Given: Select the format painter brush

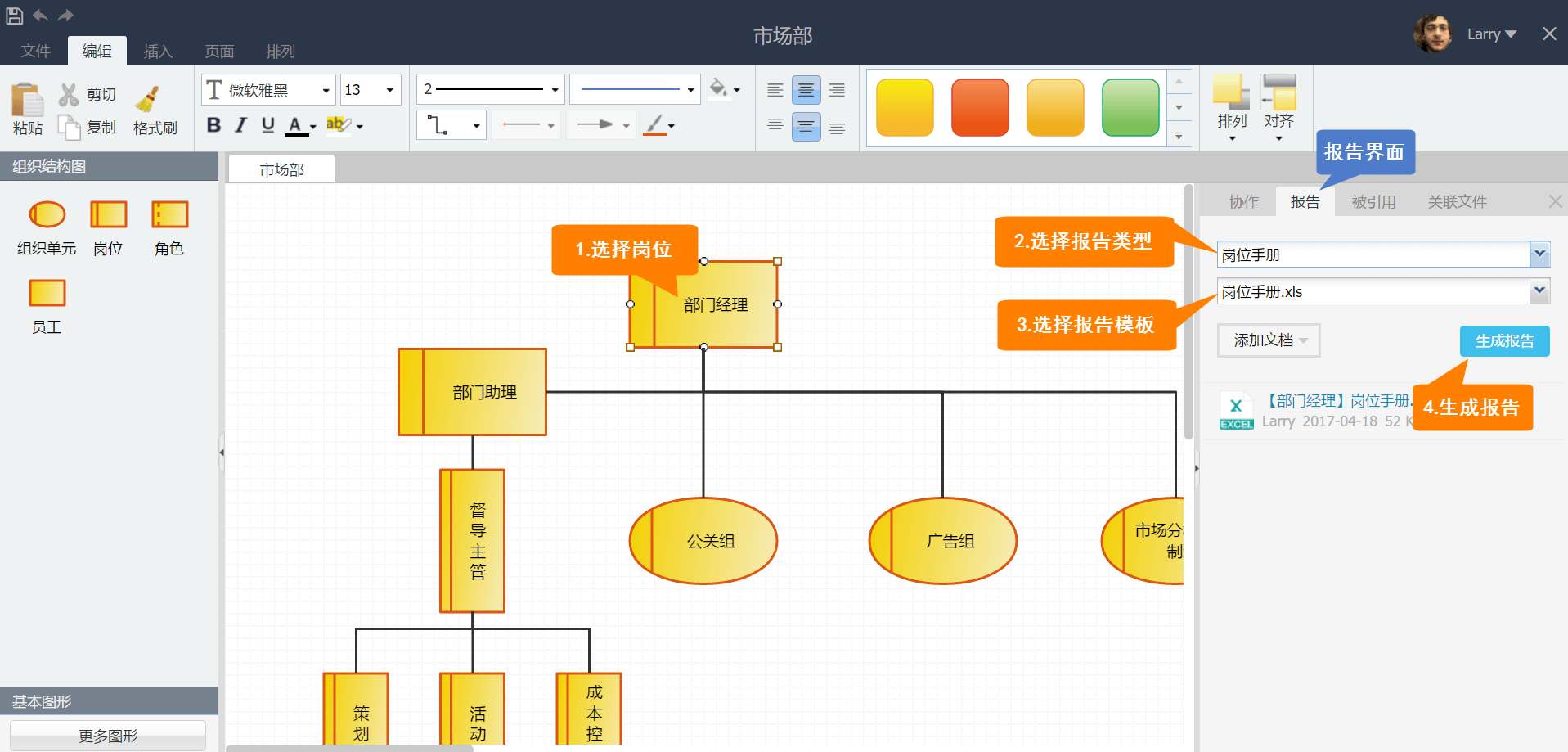Looking at the screenshot, I should (148, 100).
